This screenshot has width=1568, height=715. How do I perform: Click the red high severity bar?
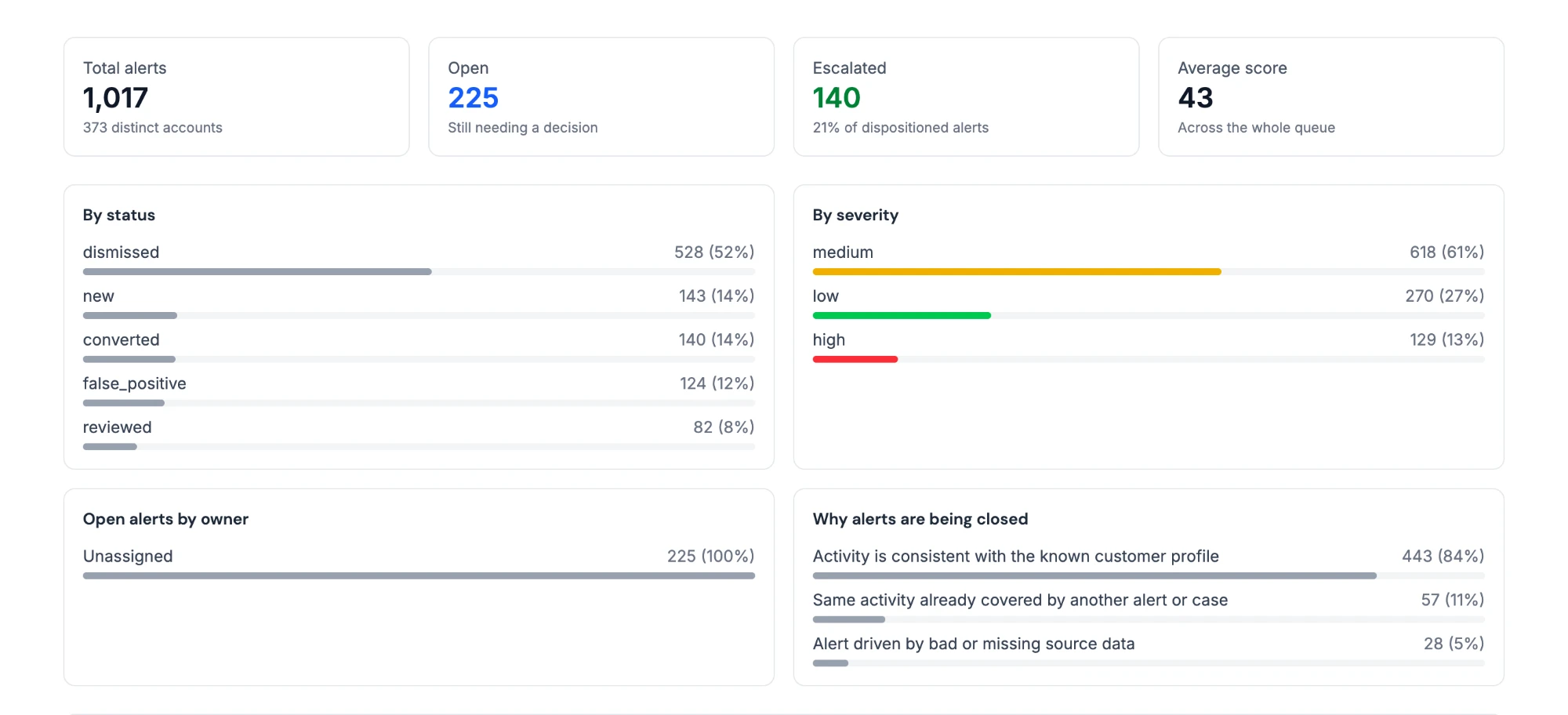[x=855, y=359]
